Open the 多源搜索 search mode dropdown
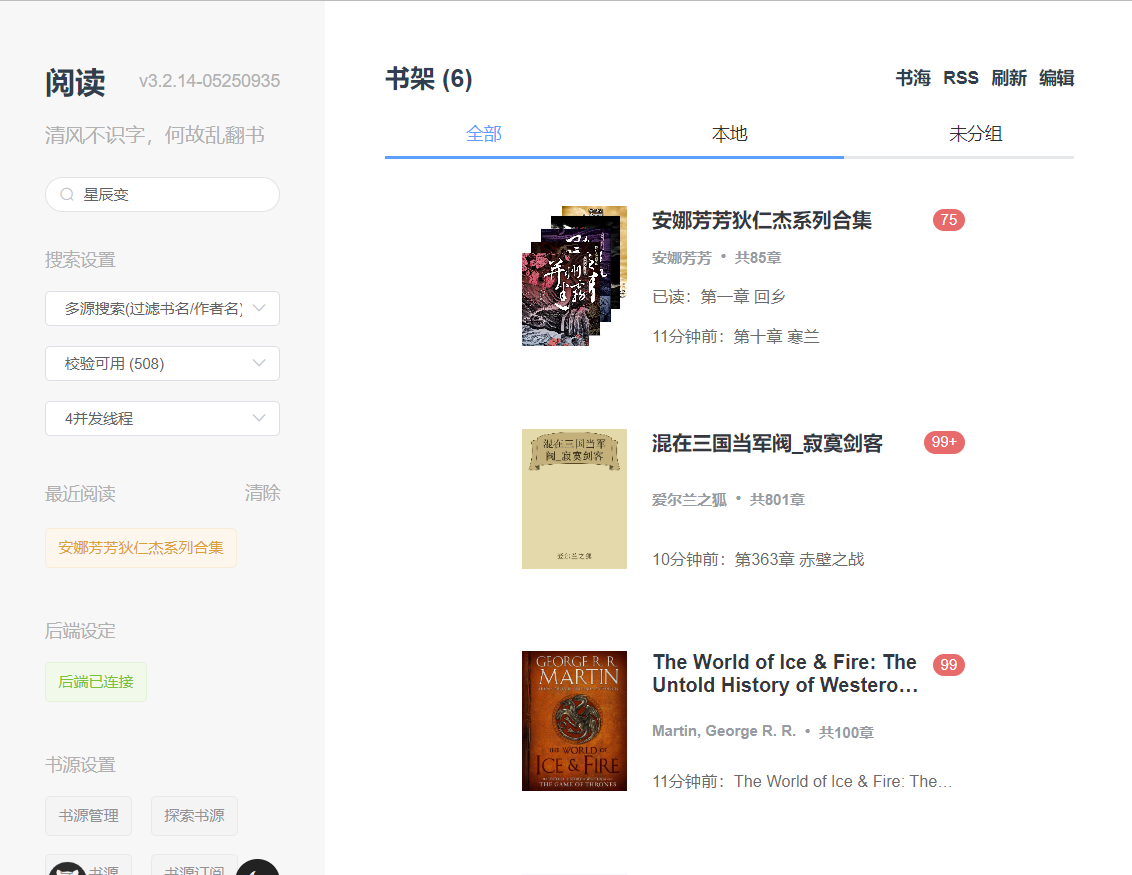Viewport: 1132px width, 875px height. [x=162, y=309]
